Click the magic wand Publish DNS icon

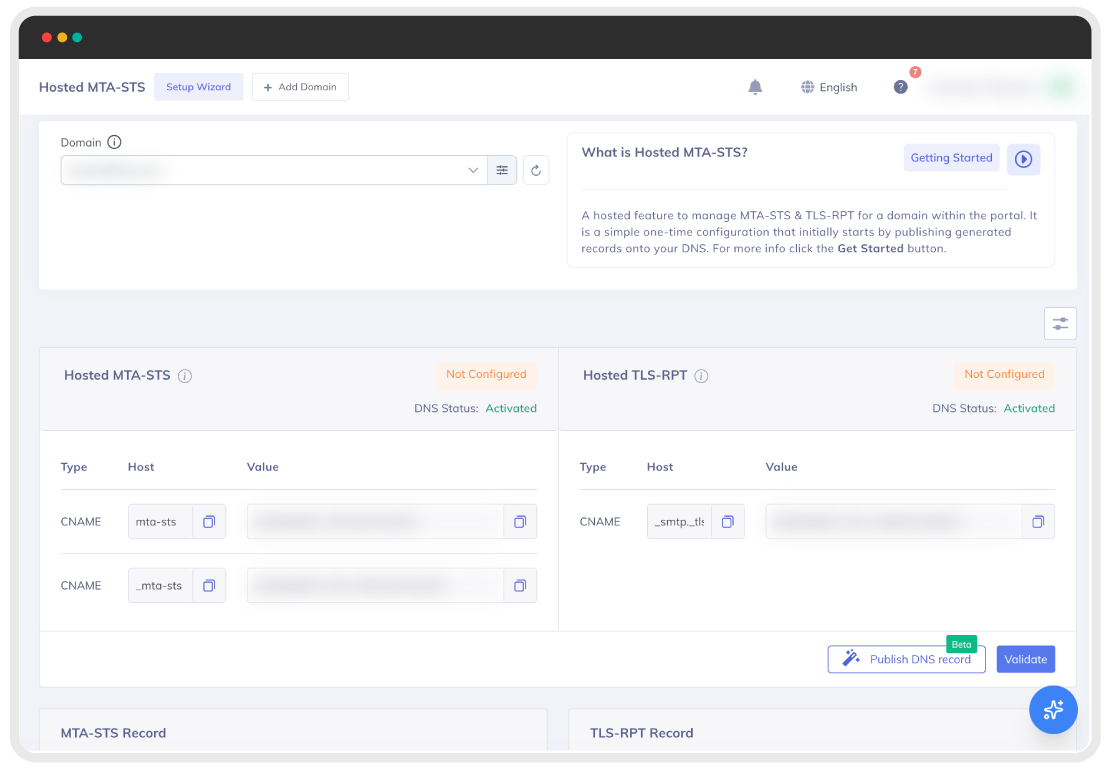click(851, 658)
